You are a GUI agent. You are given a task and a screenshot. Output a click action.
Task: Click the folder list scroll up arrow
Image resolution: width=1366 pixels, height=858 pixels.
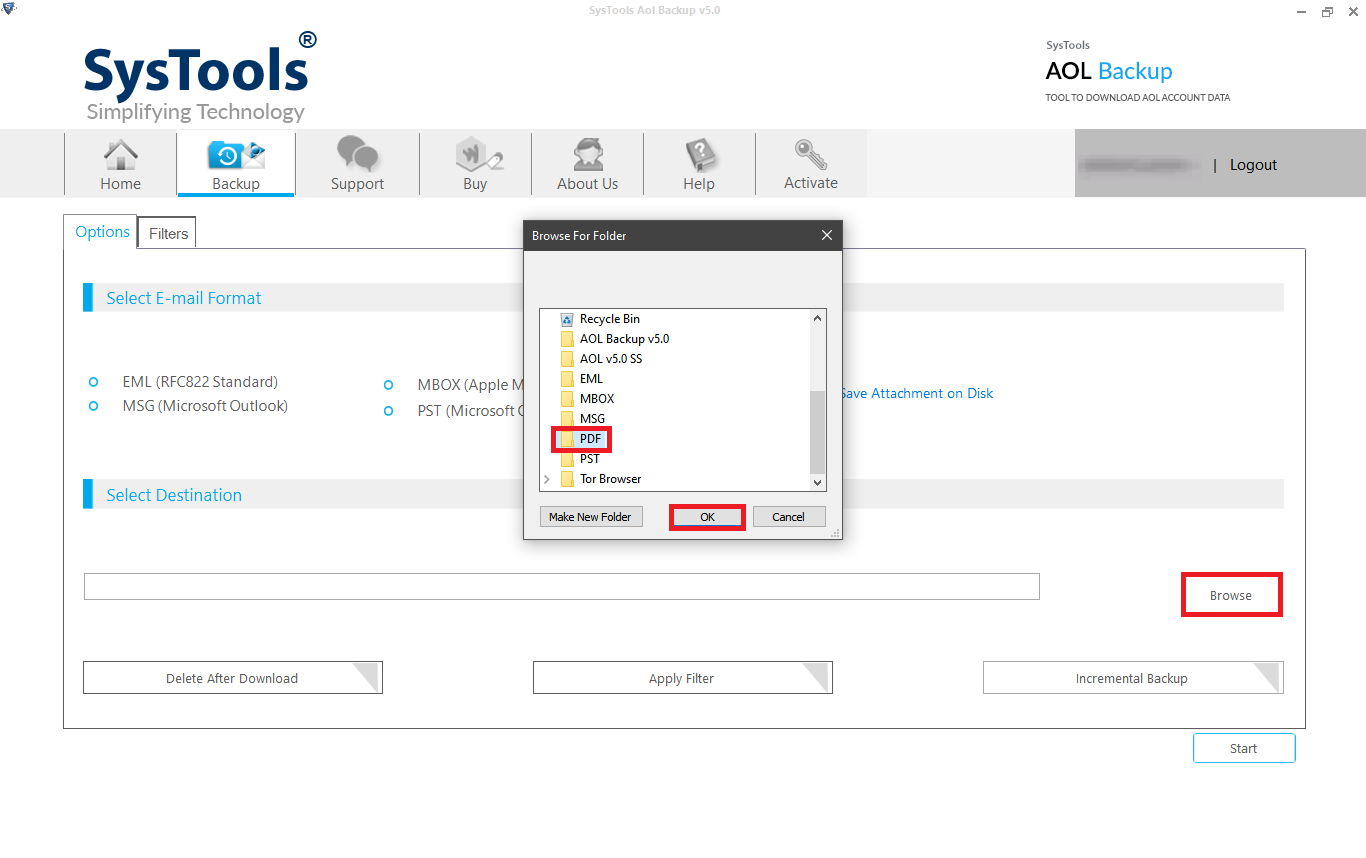[x=818, y=319]
